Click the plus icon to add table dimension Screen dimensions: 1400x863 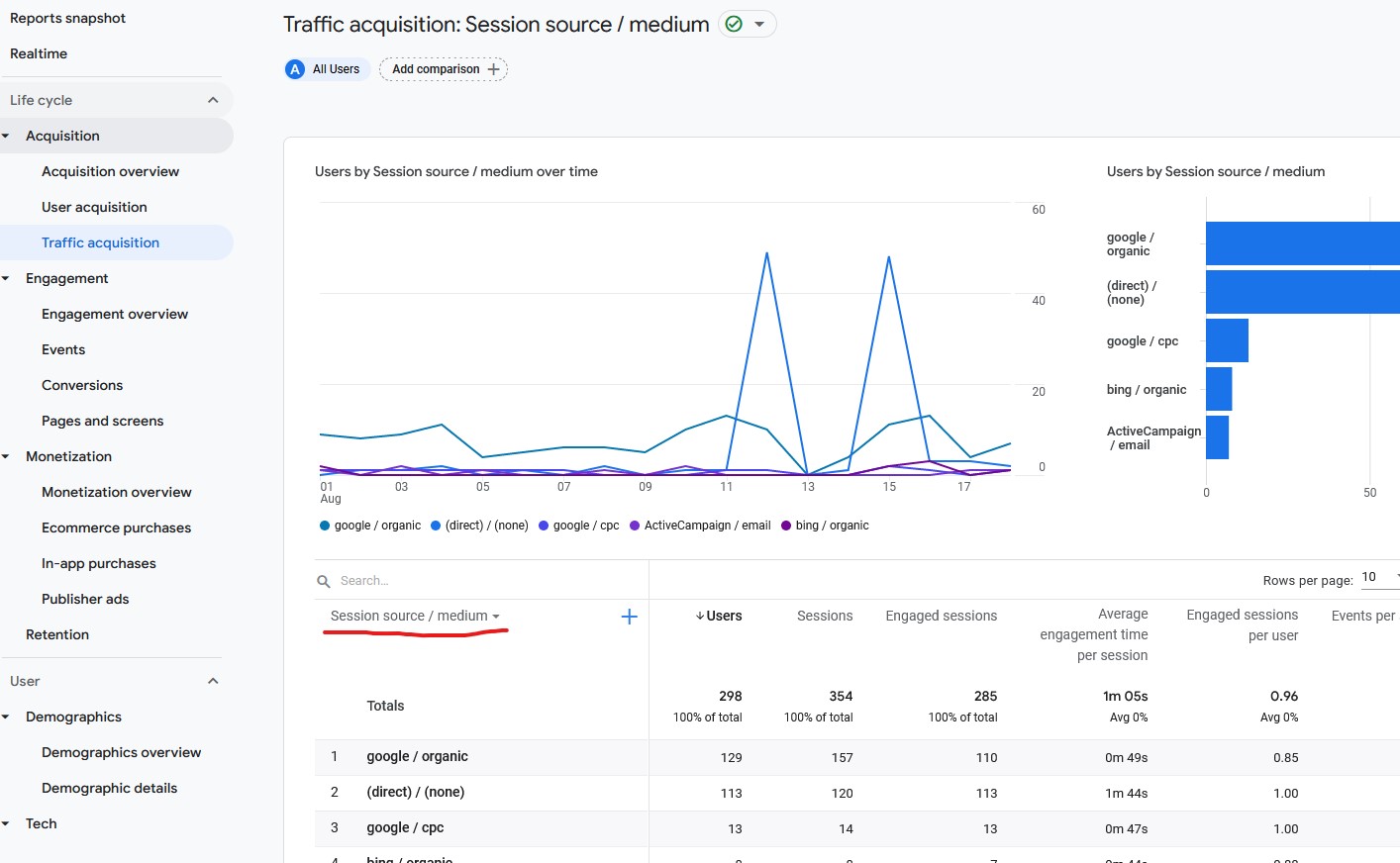point(629,617)
